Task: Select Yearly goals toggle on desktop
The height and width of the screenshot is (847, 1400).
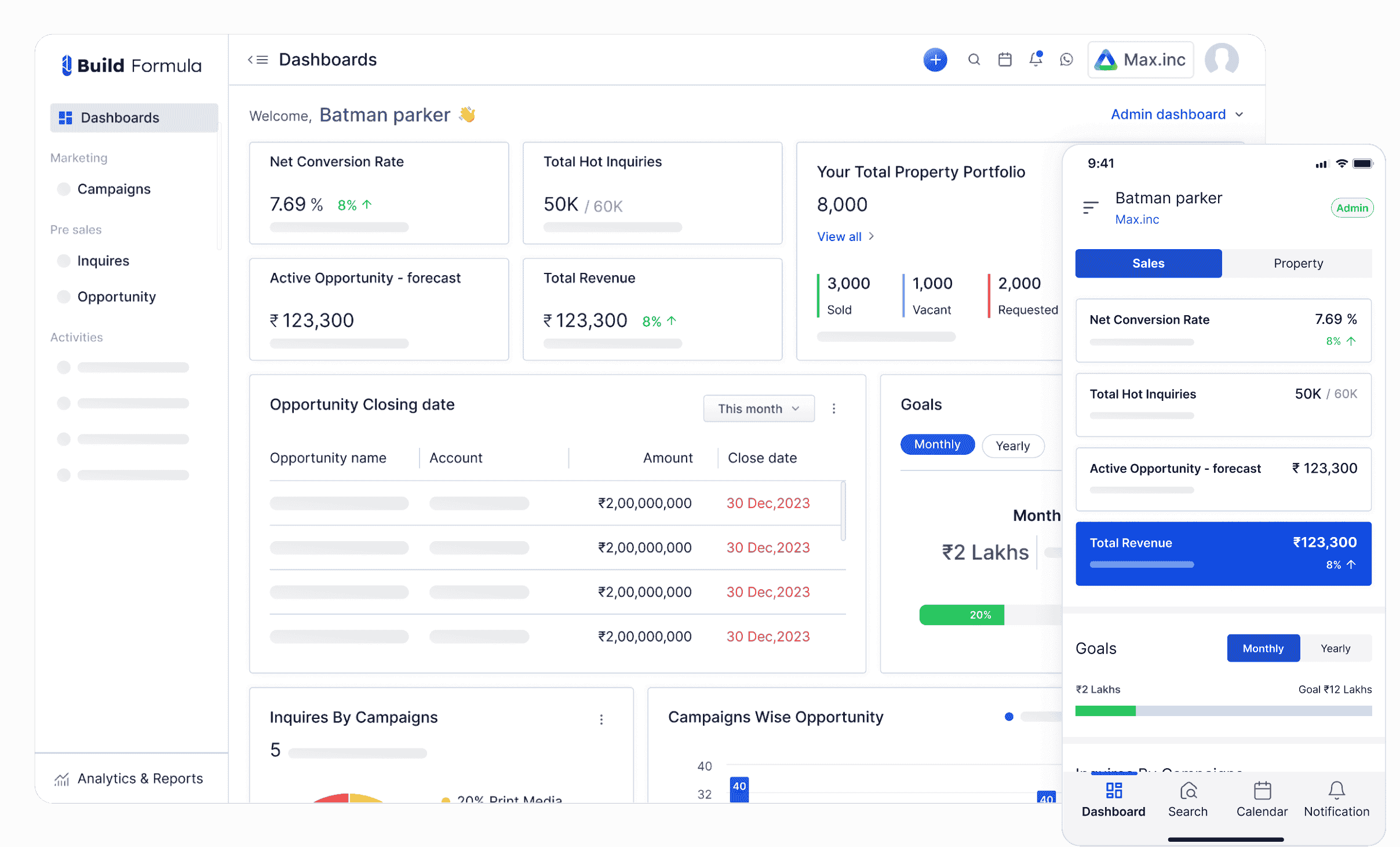Action: (x=1012, y=446)
